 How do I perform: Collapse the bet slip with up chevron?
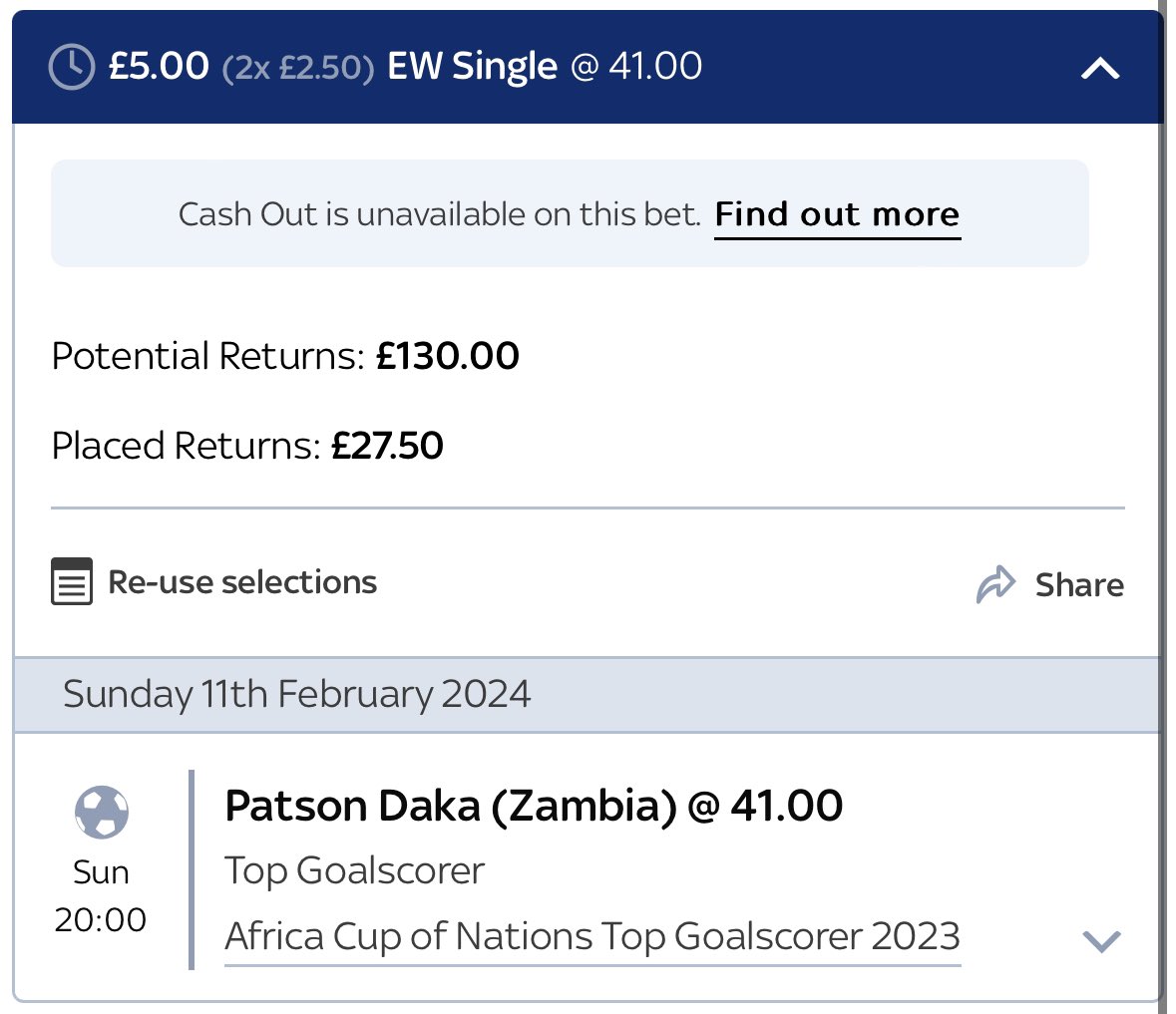click(x=1100, y=69)
